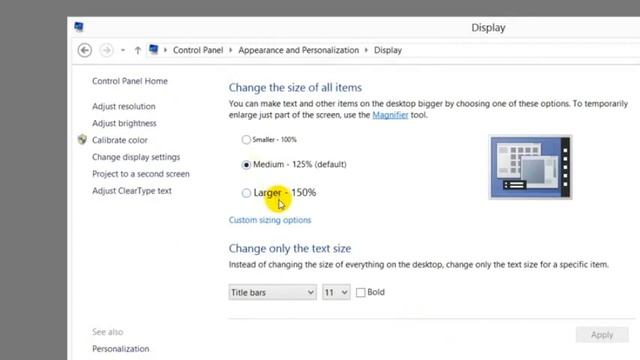Open Adjust ClearType text
Image resolution: width=640 pixels, height=360 pixels.
pyautogui.click(x=132, y=191)
